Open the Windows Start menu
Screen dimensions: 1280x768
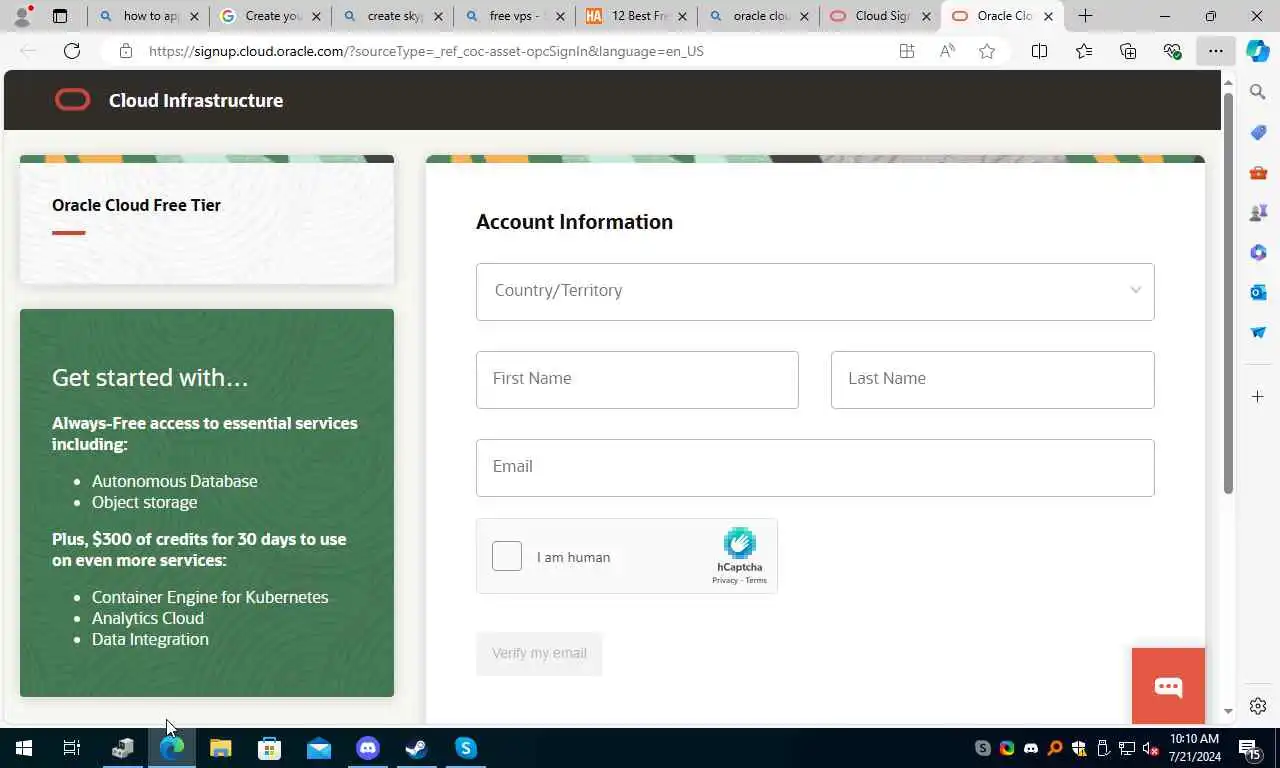pos(24,748)
